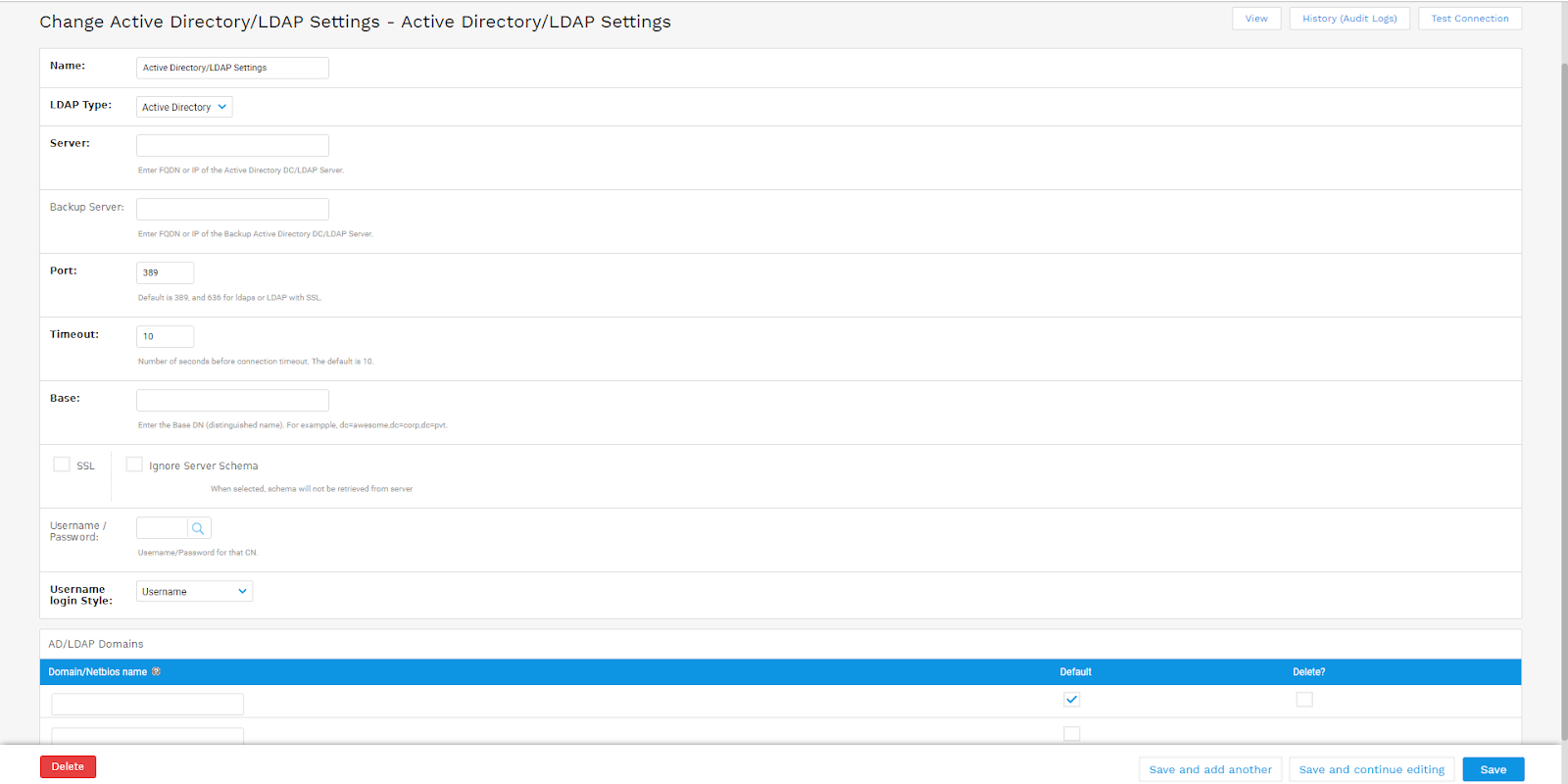The width and height of the screenshot is (1568, 784).
Task: Tick the Ignore Server Schema checkbox
Action: click(134, 465)
